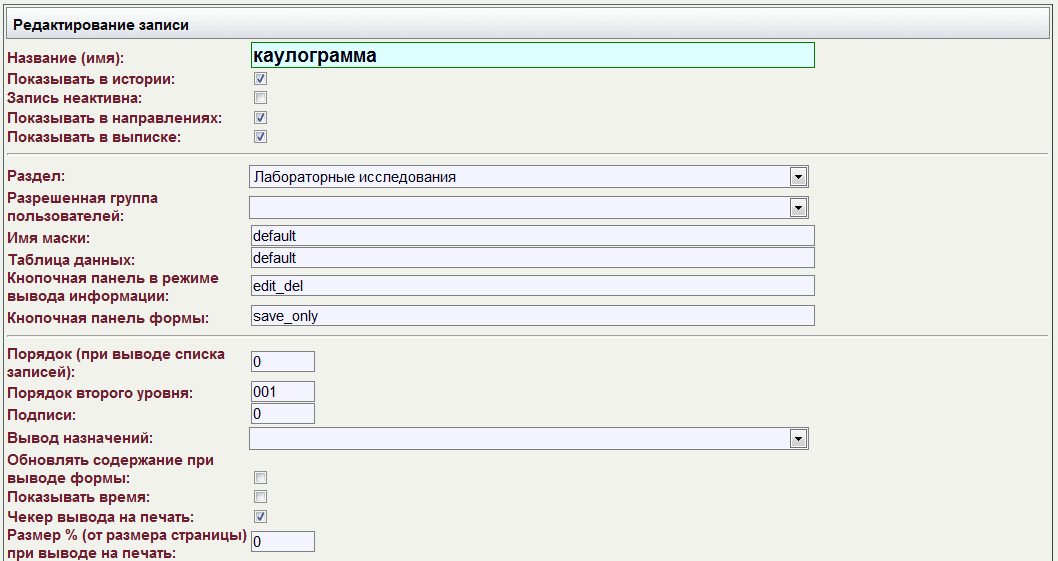
Task: Enable the 'Запись неактивна' checkbox
Action: [260, 98]
